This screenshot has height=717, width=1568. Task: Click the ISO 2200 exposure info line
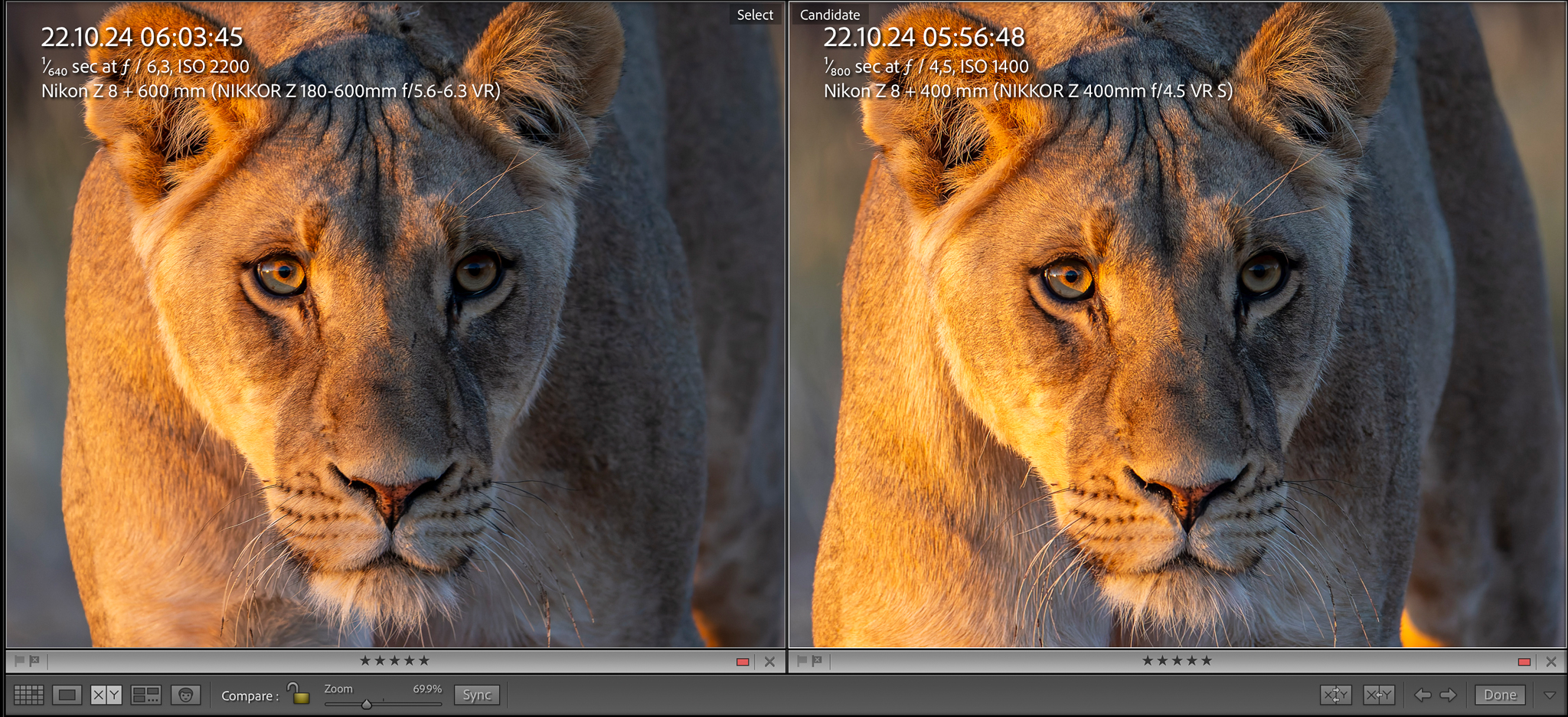145,67
